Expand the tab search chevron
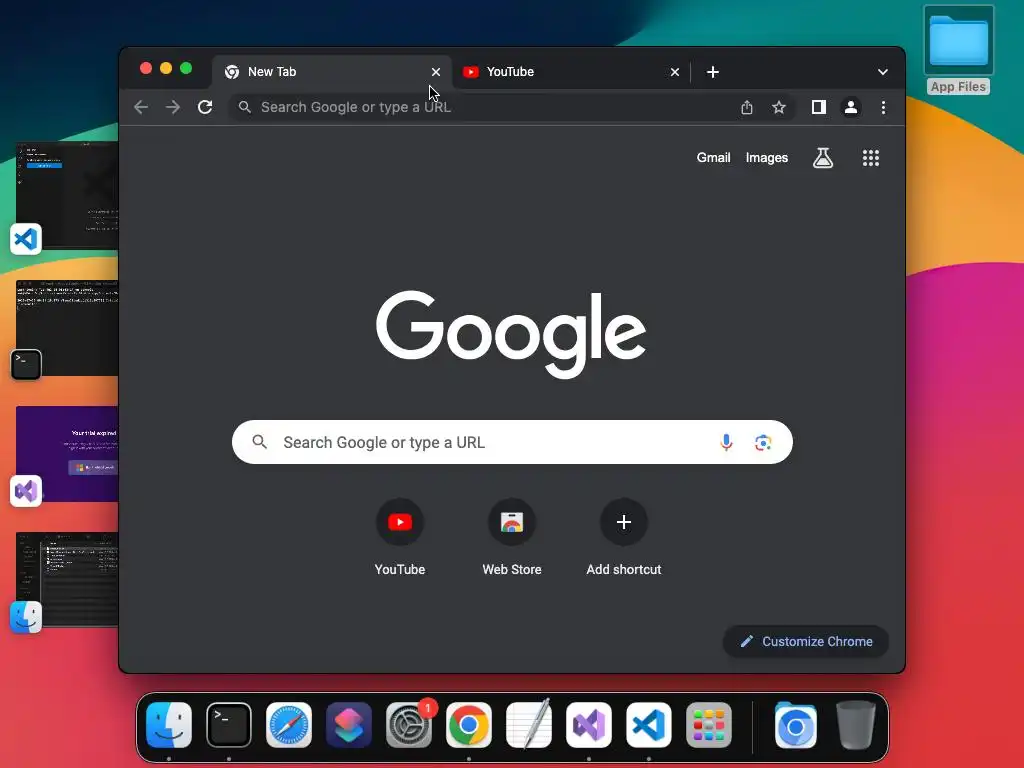This screenshot has height=768, width=1024. (883, 72)
